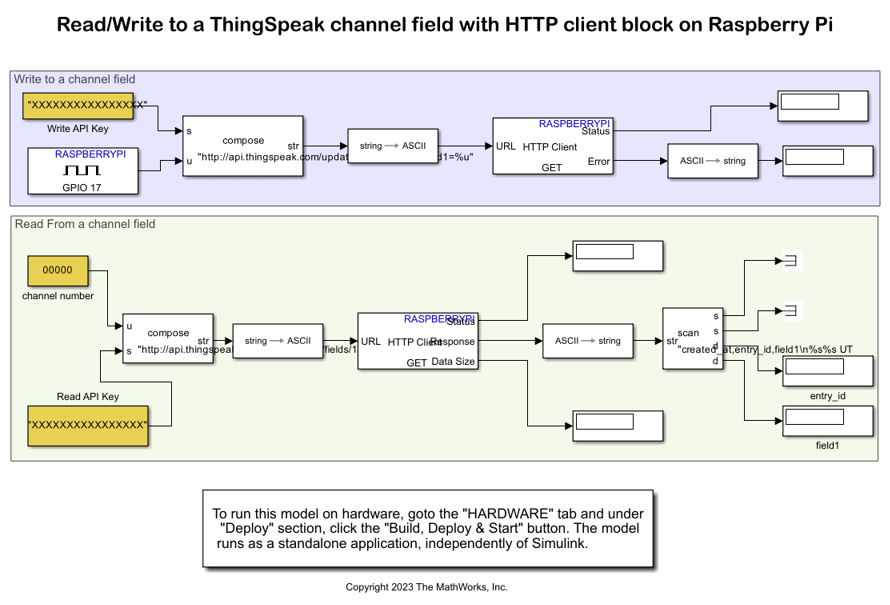Select the scan string block
This screenshot has height=605, width=890.
(x=692, y=339)
